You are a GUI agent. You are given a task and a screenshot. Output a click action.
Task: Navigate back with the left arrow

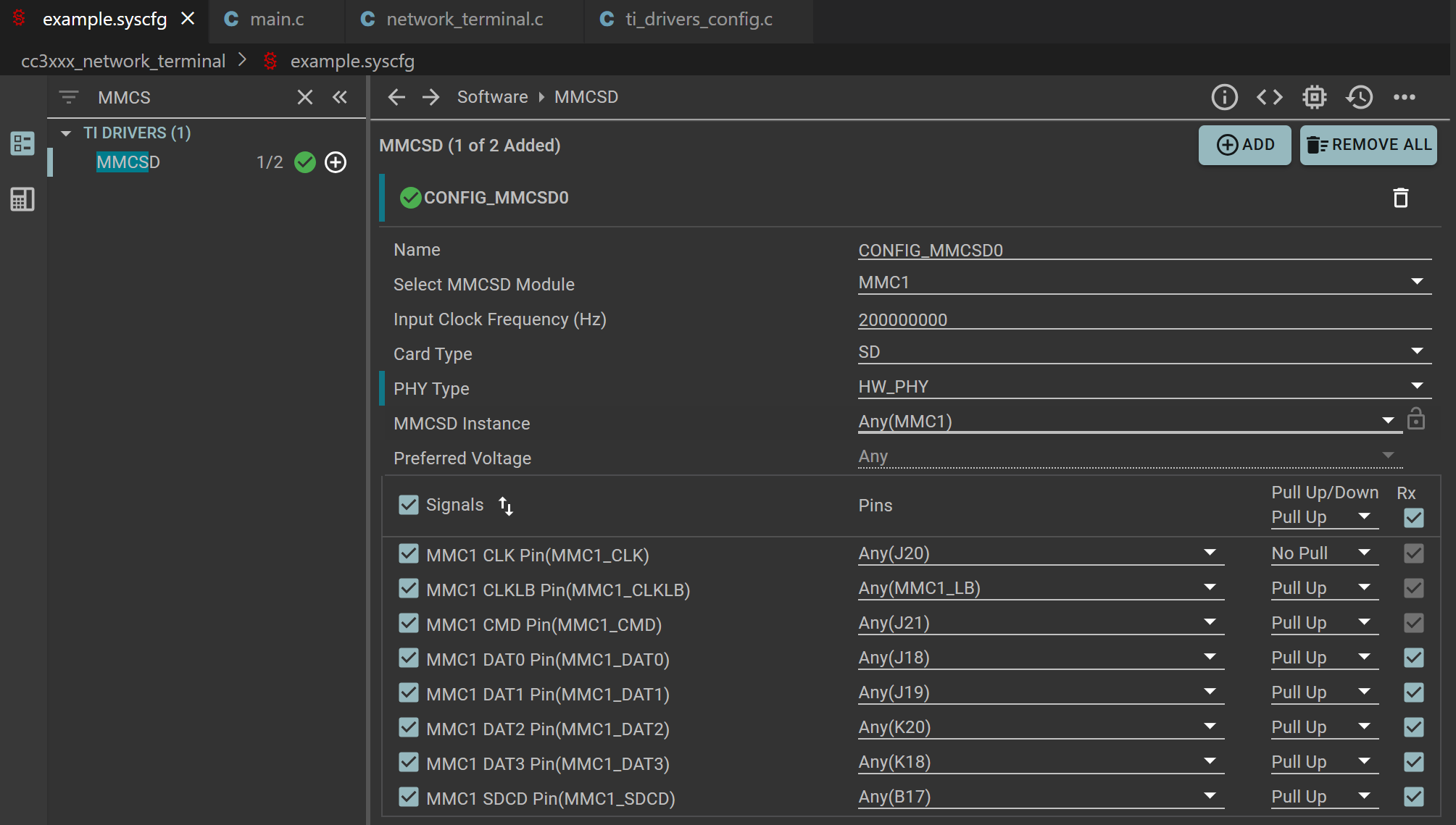[396, 97]
